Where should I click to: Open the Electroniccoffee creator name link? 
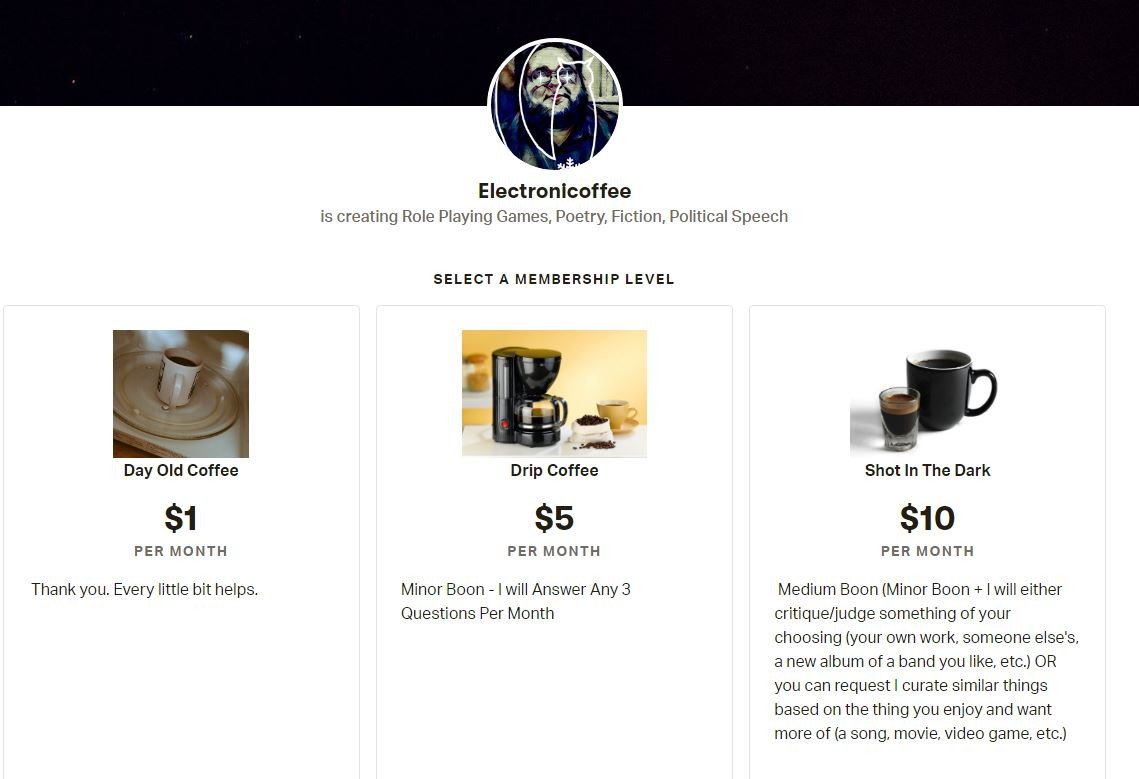pyautogui.click(x=554, y=191)
